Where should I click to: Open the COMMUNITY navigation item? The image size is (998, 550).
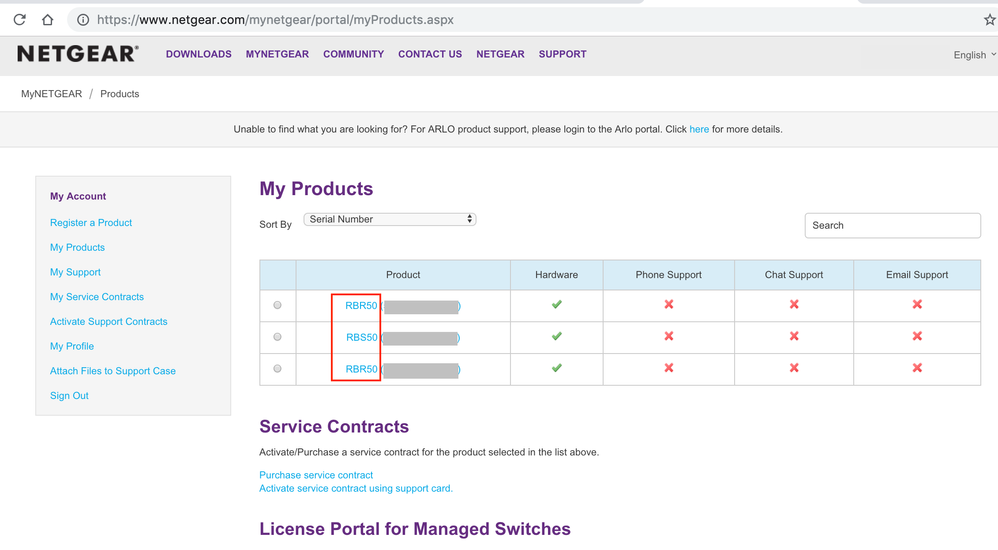point(353,54)
